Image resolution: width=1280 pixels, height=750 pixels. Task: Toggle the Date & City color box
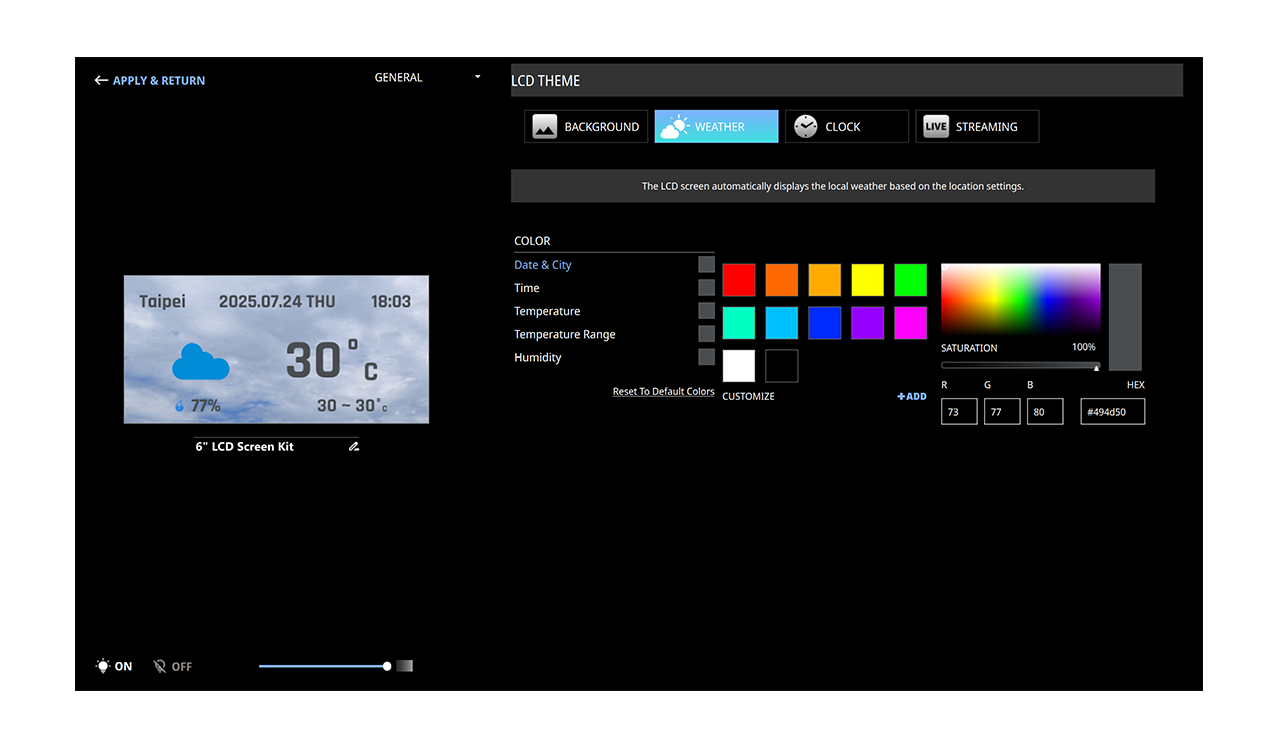click(706, 265)
